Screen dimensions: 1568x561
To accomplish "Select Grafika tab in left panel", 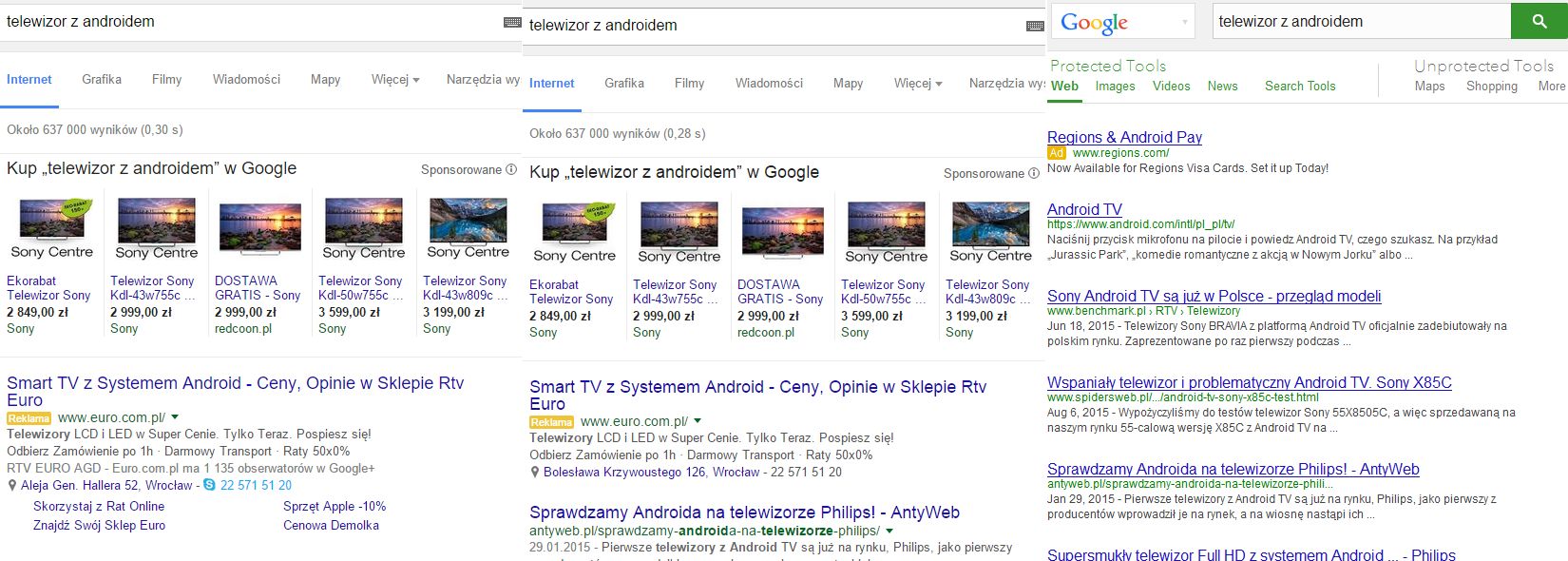I will click(102, 79).
